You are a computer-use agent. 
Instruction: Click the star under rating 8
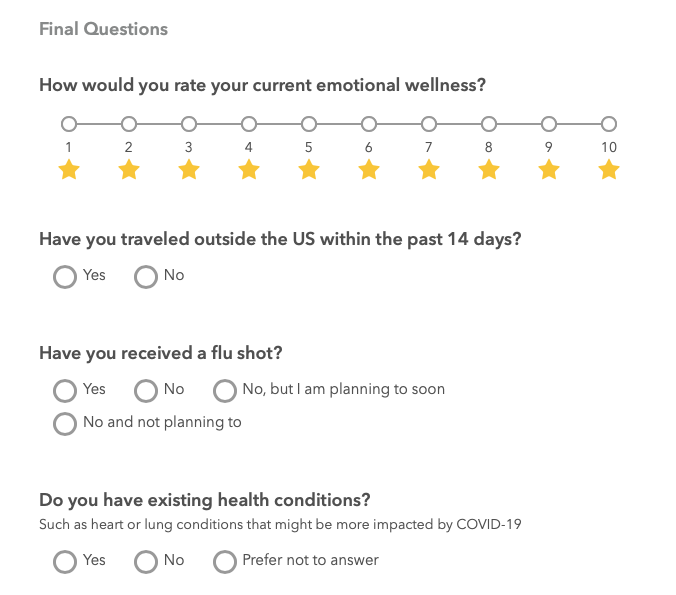(x=489, y=171)
